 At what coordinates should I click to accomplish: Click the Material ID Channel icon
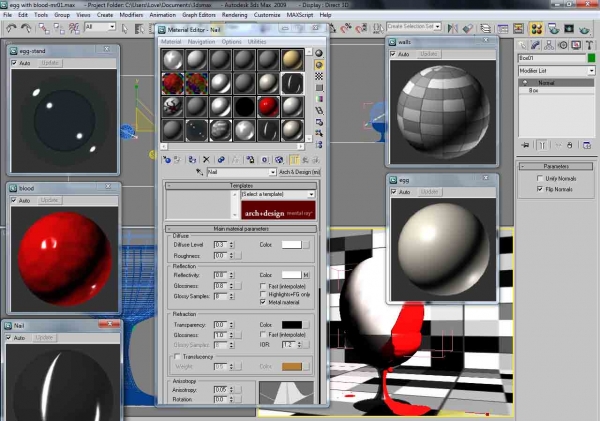264,160
